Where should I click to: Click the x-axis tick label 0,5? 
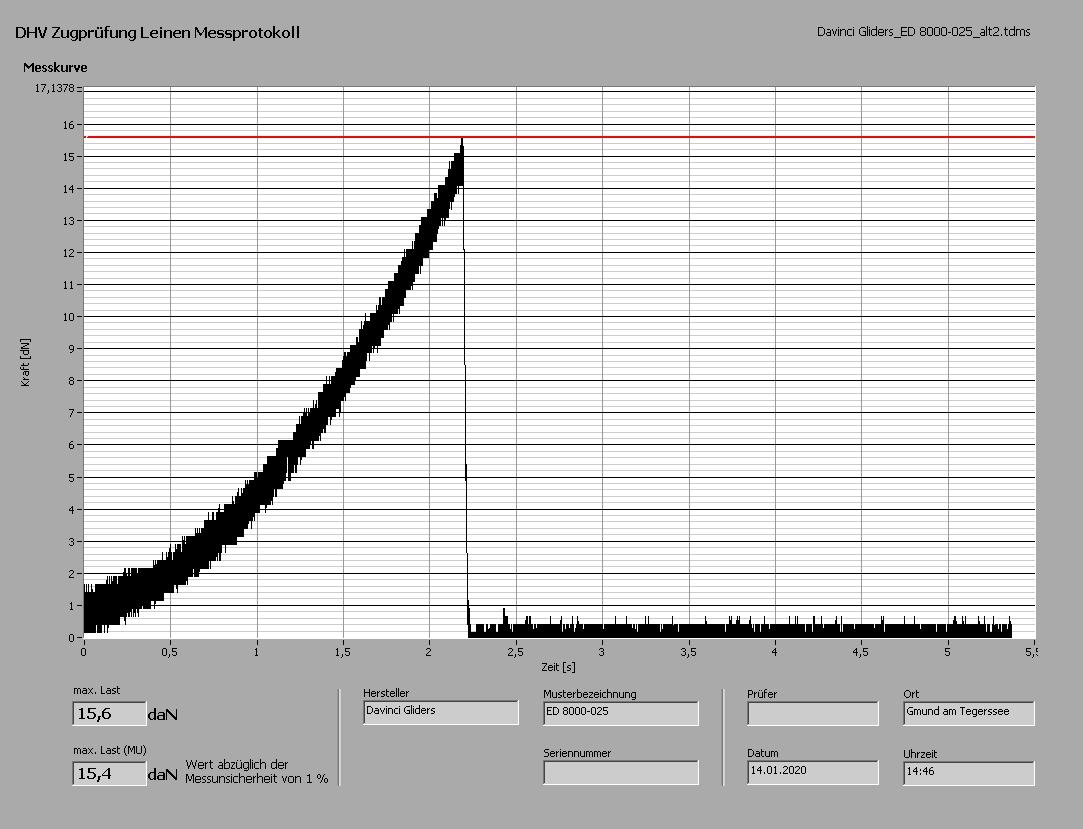[x=170, y=651]
